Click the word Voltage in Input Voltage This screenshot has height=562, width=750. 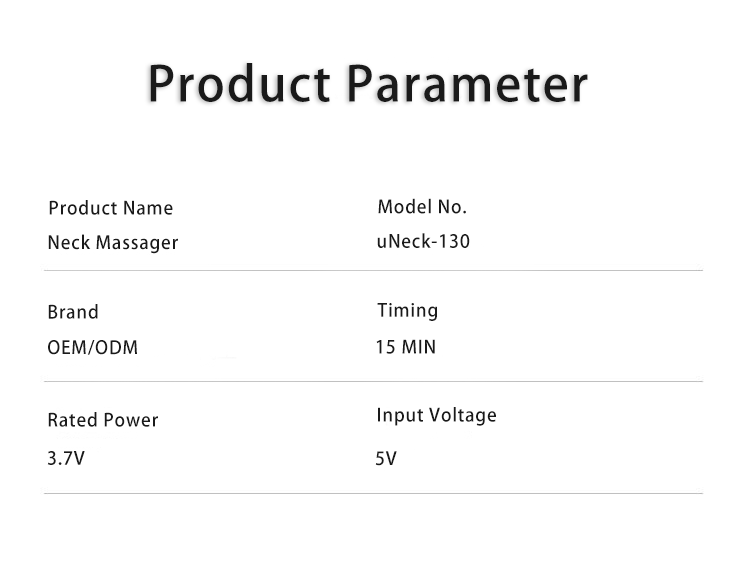coord(463,415)
